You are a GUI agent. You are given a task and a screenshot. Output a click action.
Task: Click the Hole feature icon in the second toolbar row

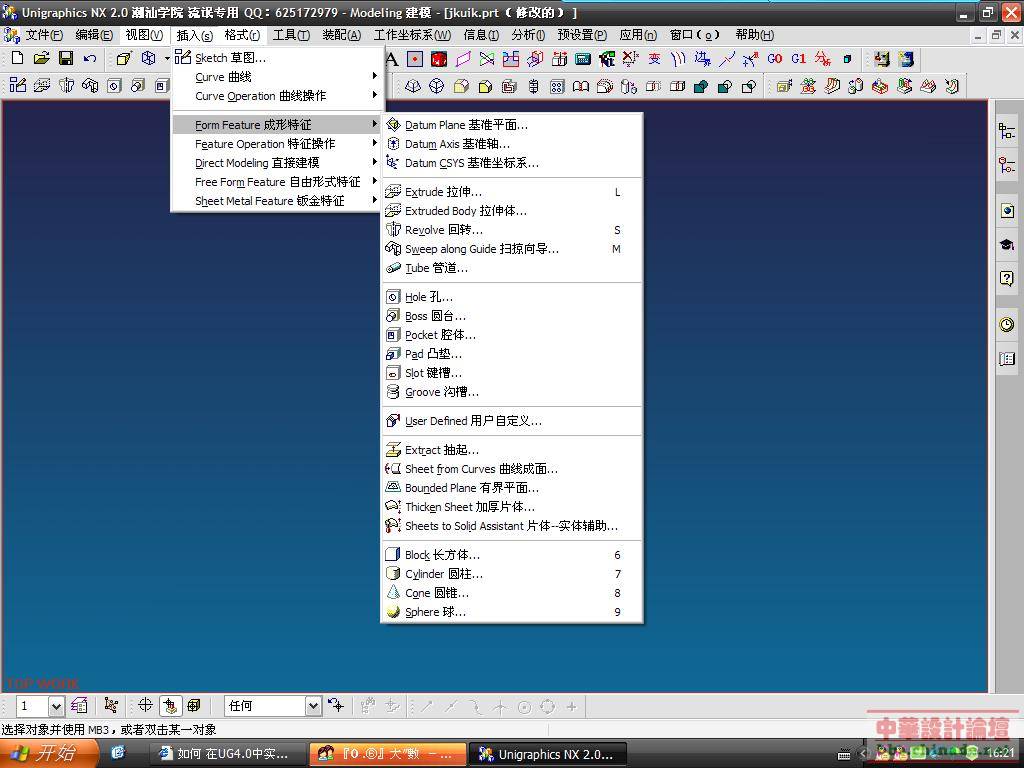point(114,86)
